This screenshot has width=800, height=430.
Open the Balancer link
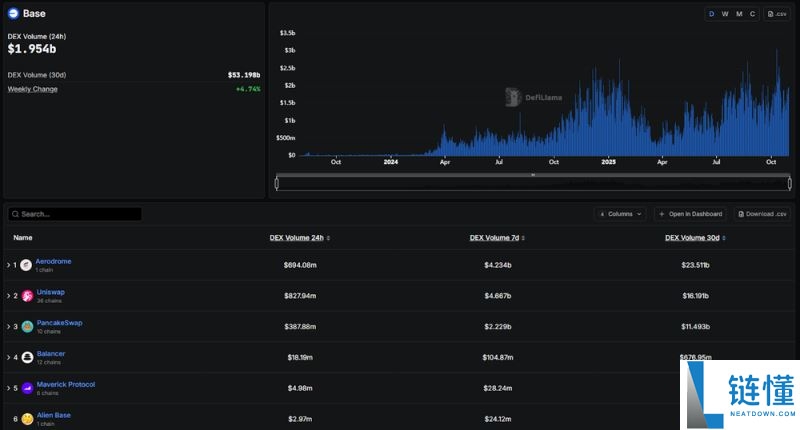[51, 353]
